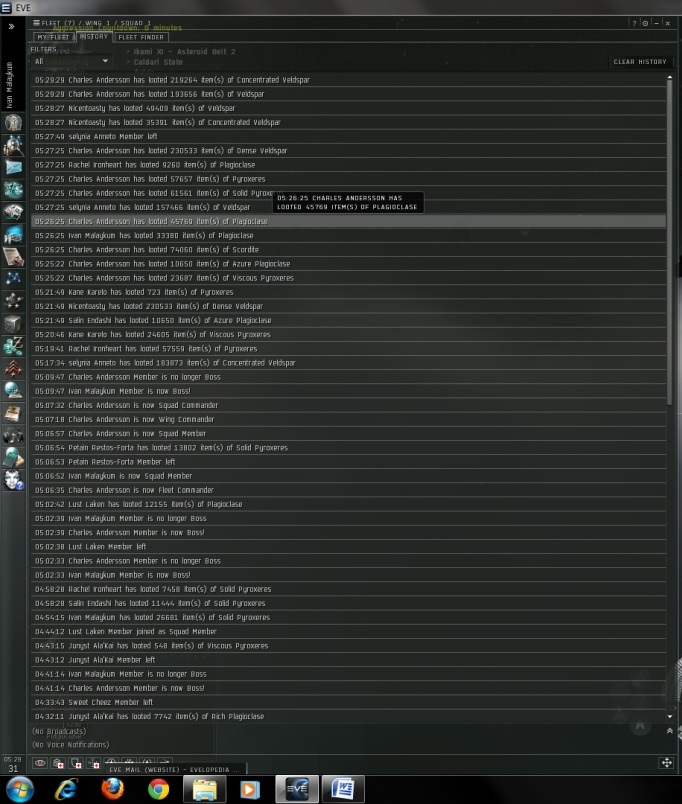
Task: Click the four-arrow move icon bottom right
Action: (x=666, y=762)
